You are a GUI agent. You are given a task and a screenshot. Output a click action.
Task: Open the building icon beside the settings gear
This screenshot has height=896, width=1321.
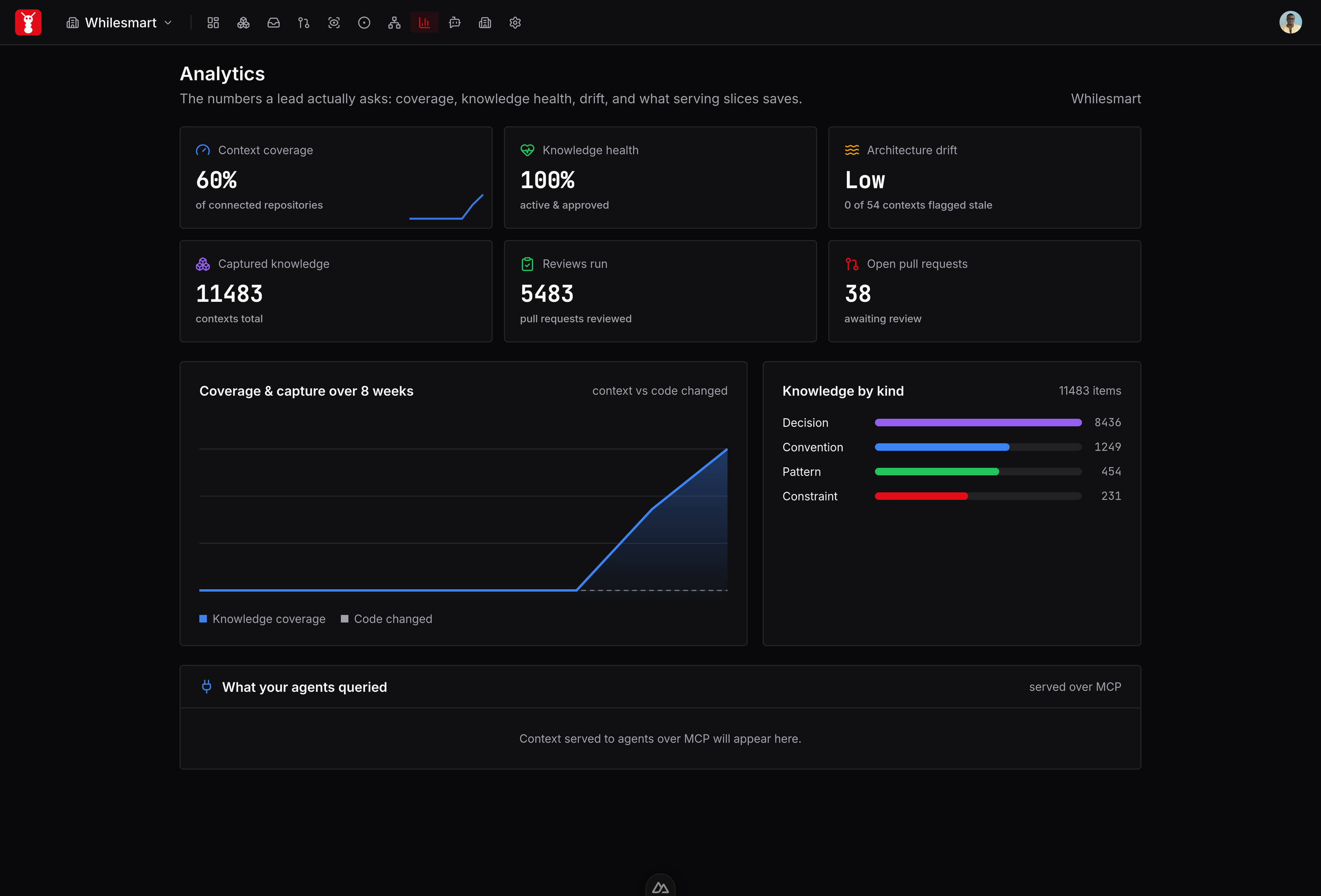point(485,23)
